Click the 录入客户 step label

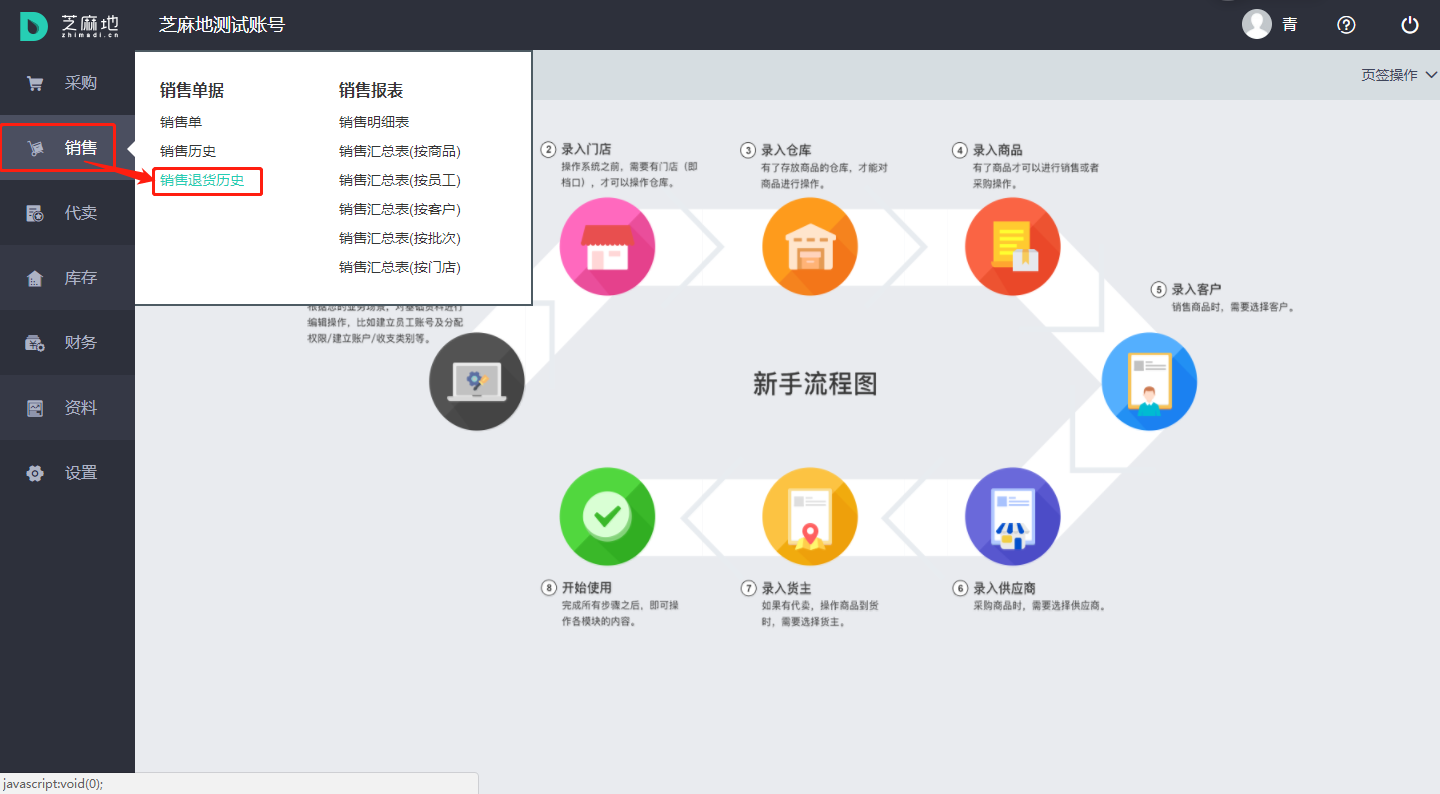click(x=1197, y=289)
